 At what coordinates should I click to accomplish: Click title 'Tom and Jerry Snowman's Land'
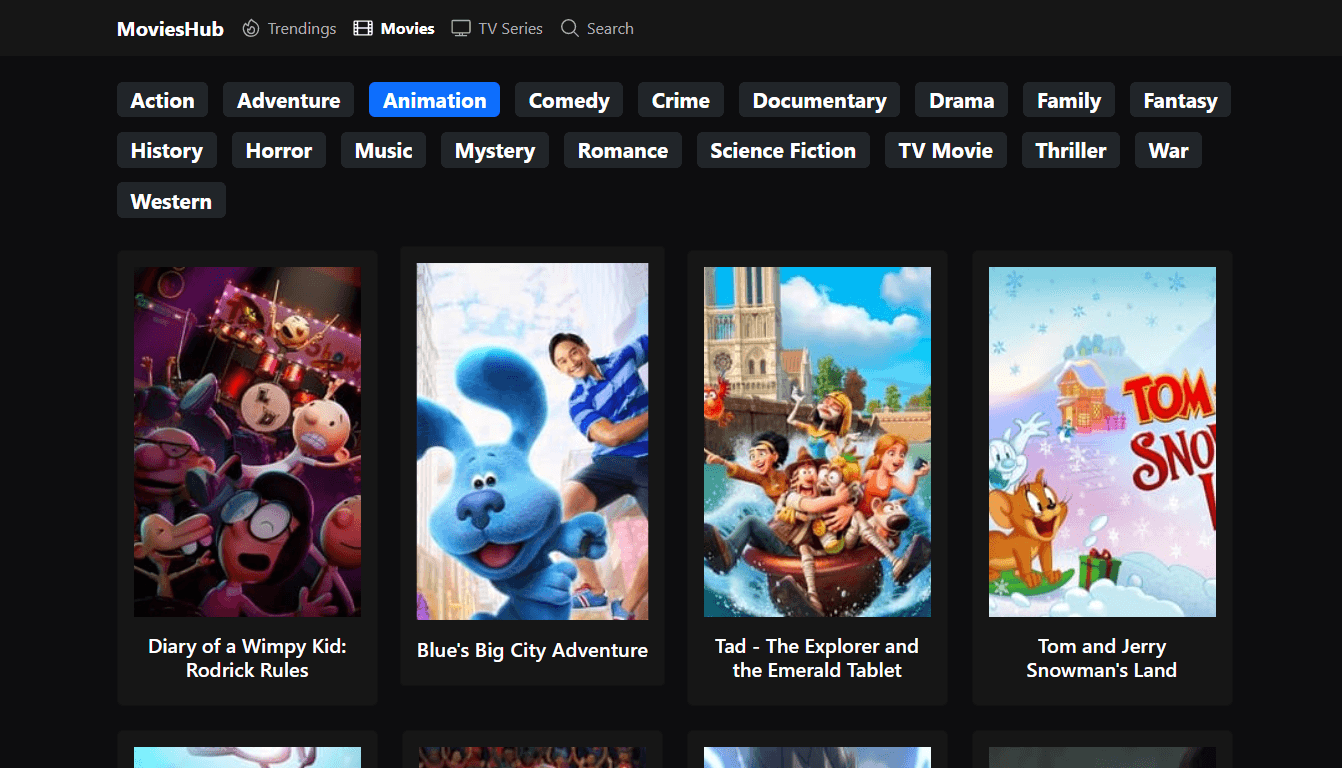1102,658
